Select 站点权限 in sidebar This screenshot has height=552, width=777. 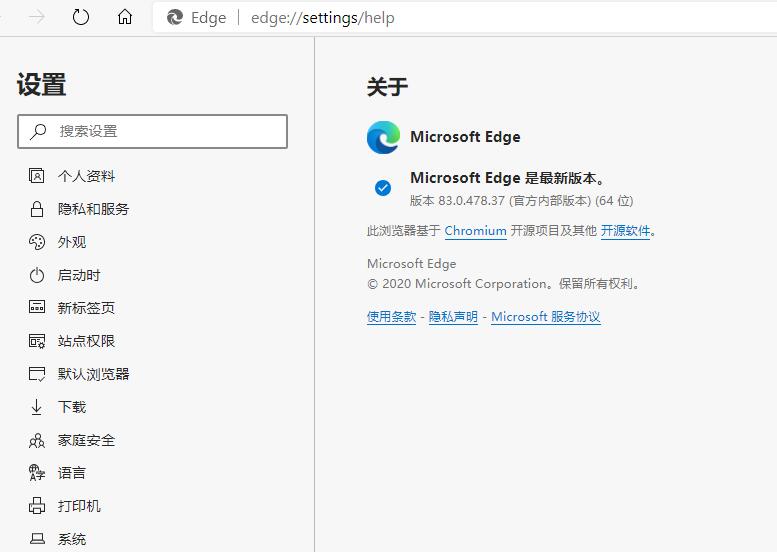tap(86, 341)
